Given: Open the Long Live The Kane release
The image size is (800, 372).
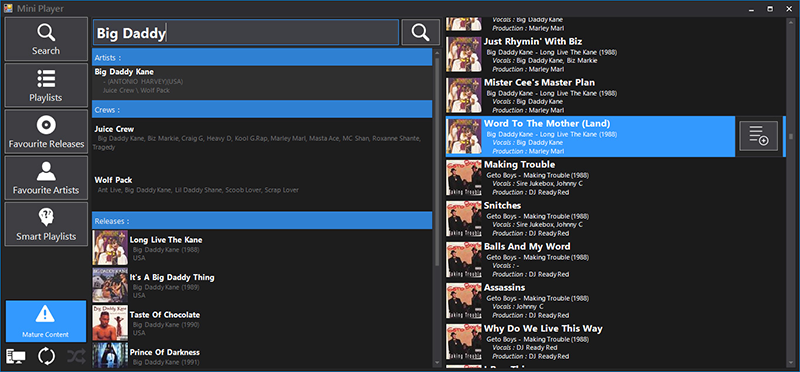Looking at the screenshot, I should click(x=262, y=248).
